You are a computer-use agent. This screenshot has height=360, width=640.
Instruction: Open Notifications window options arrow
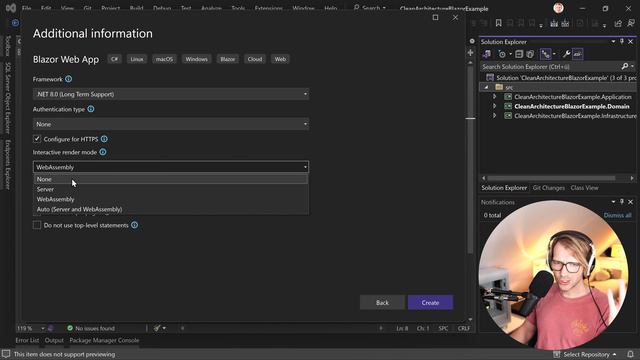point(613,202)
